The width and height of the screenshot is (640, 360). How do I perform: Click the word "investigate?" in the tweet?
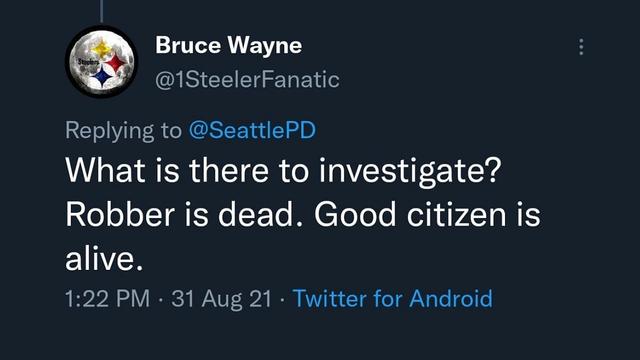point(410,171)
